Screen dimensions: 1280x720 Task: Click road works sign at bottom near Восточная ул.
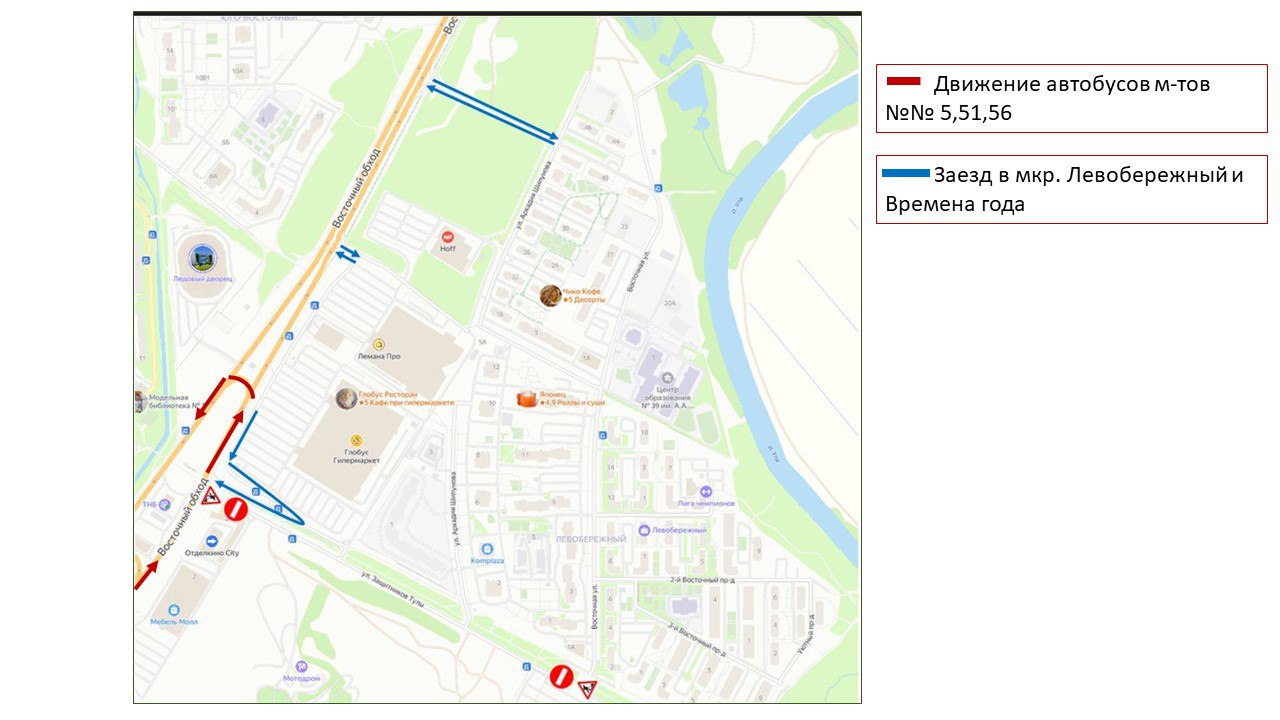[587, 688]
